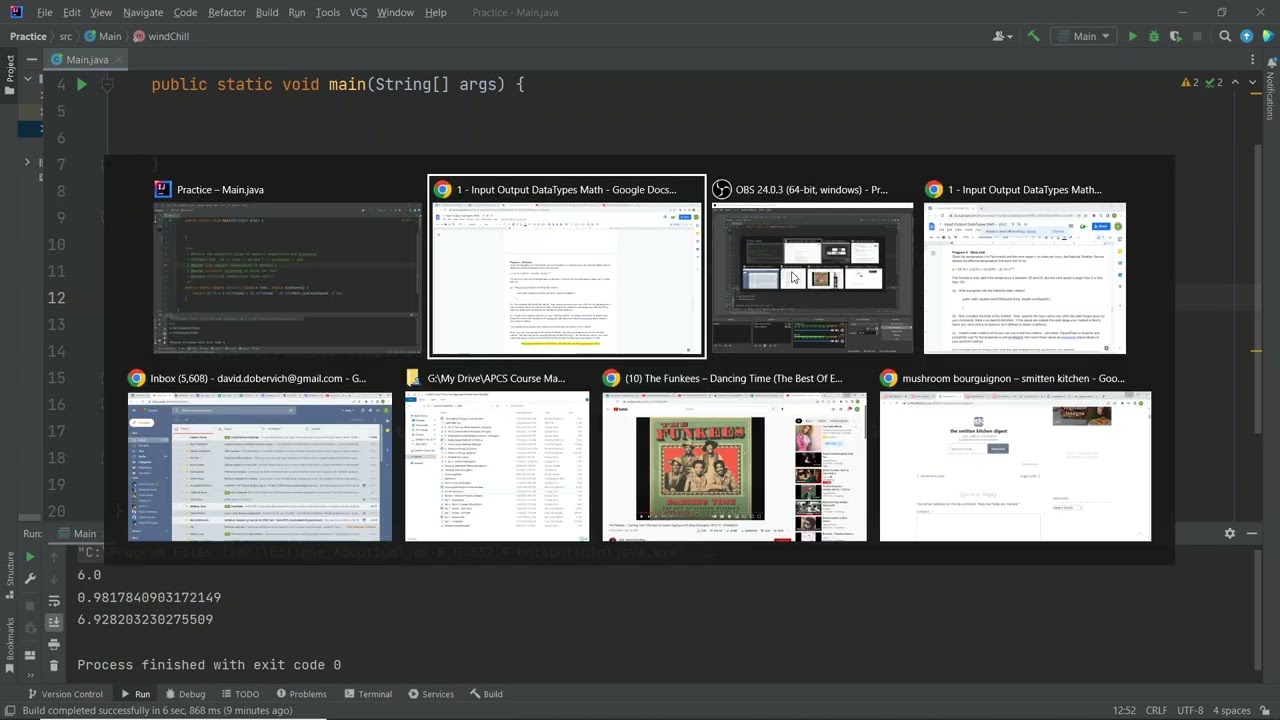The image size is (1280, 720).
Task: Click tool window quick access icon in status bar
Action: pyautogui.click(x=10, y=711)
